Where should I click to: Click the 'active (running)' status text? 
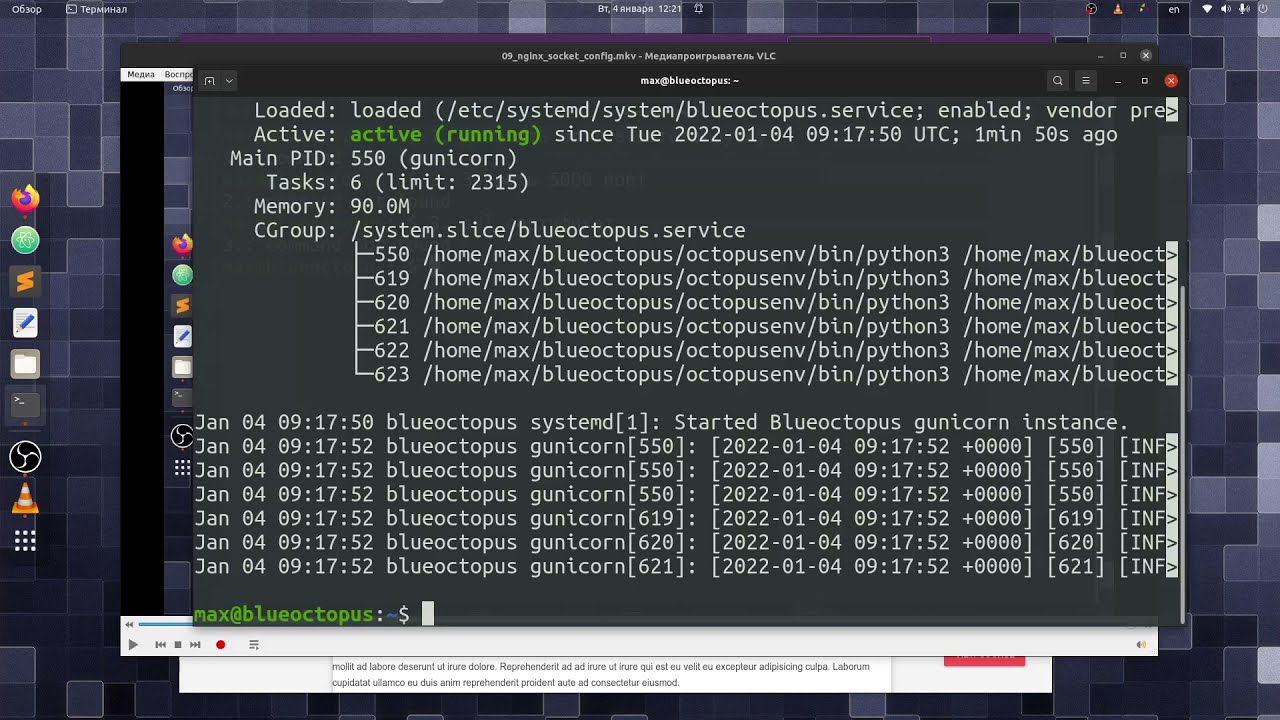click(x=445, y=134)
